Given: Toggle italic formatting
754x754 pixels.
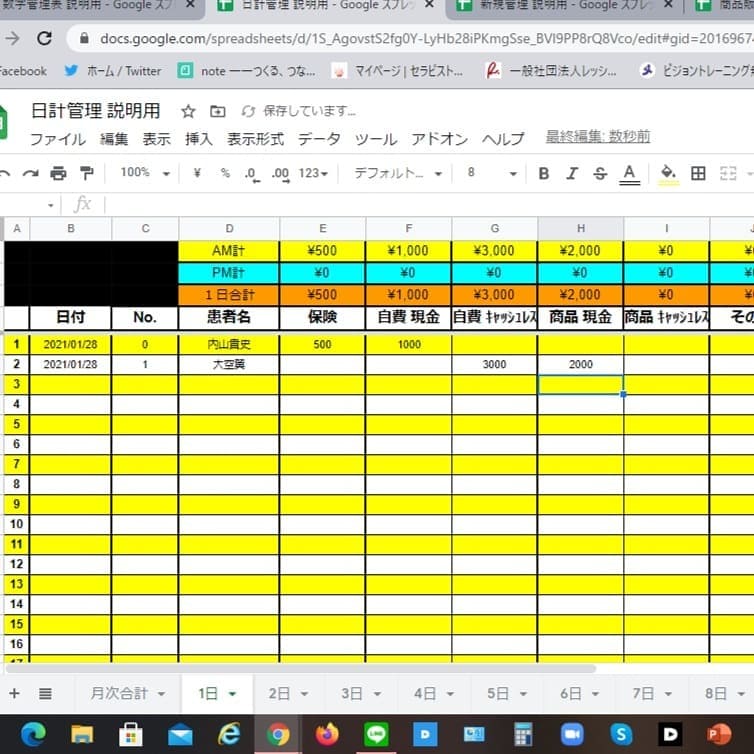Looking at the screenshot, I should coord(572,173).
